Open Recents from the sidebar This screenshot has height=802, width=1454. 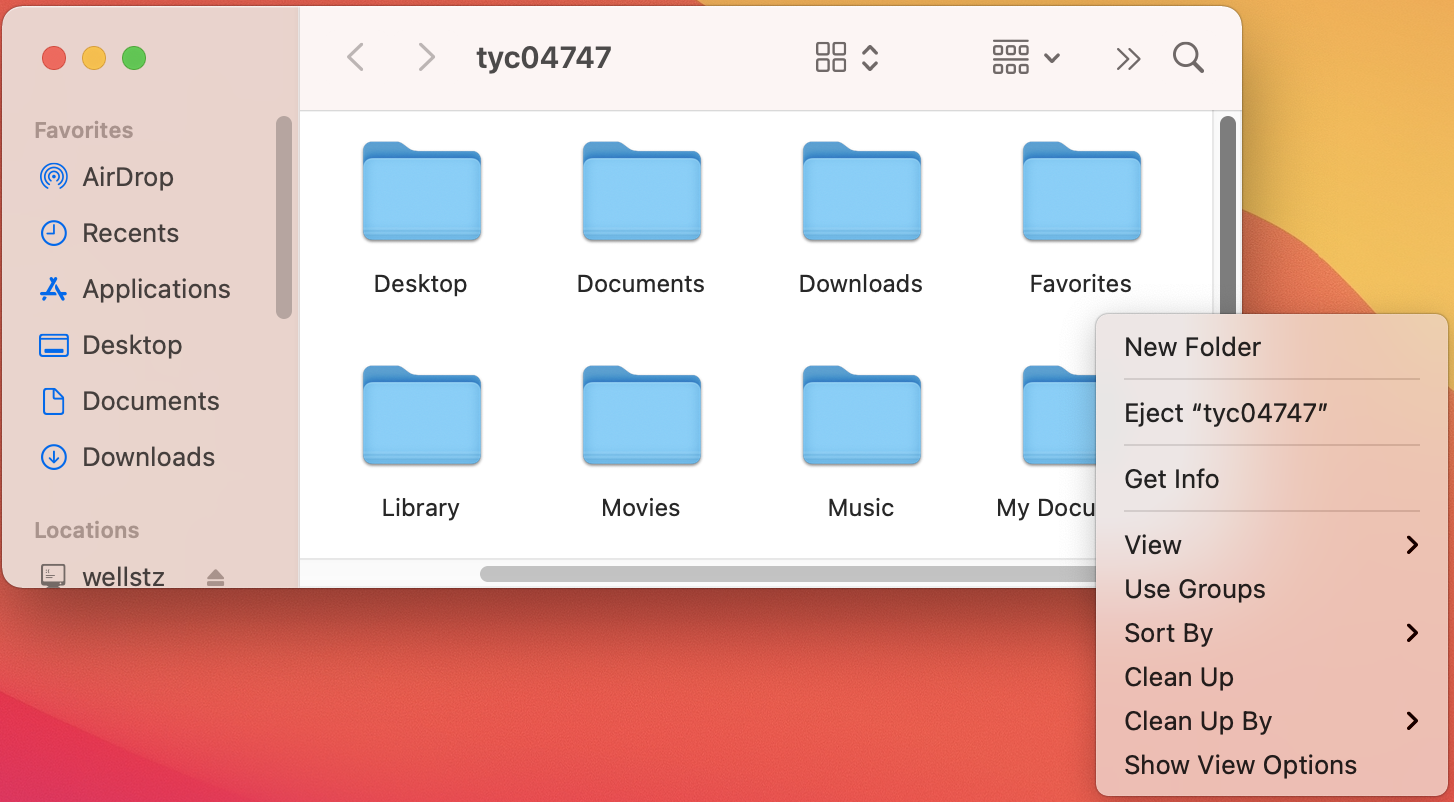(130, 233)
